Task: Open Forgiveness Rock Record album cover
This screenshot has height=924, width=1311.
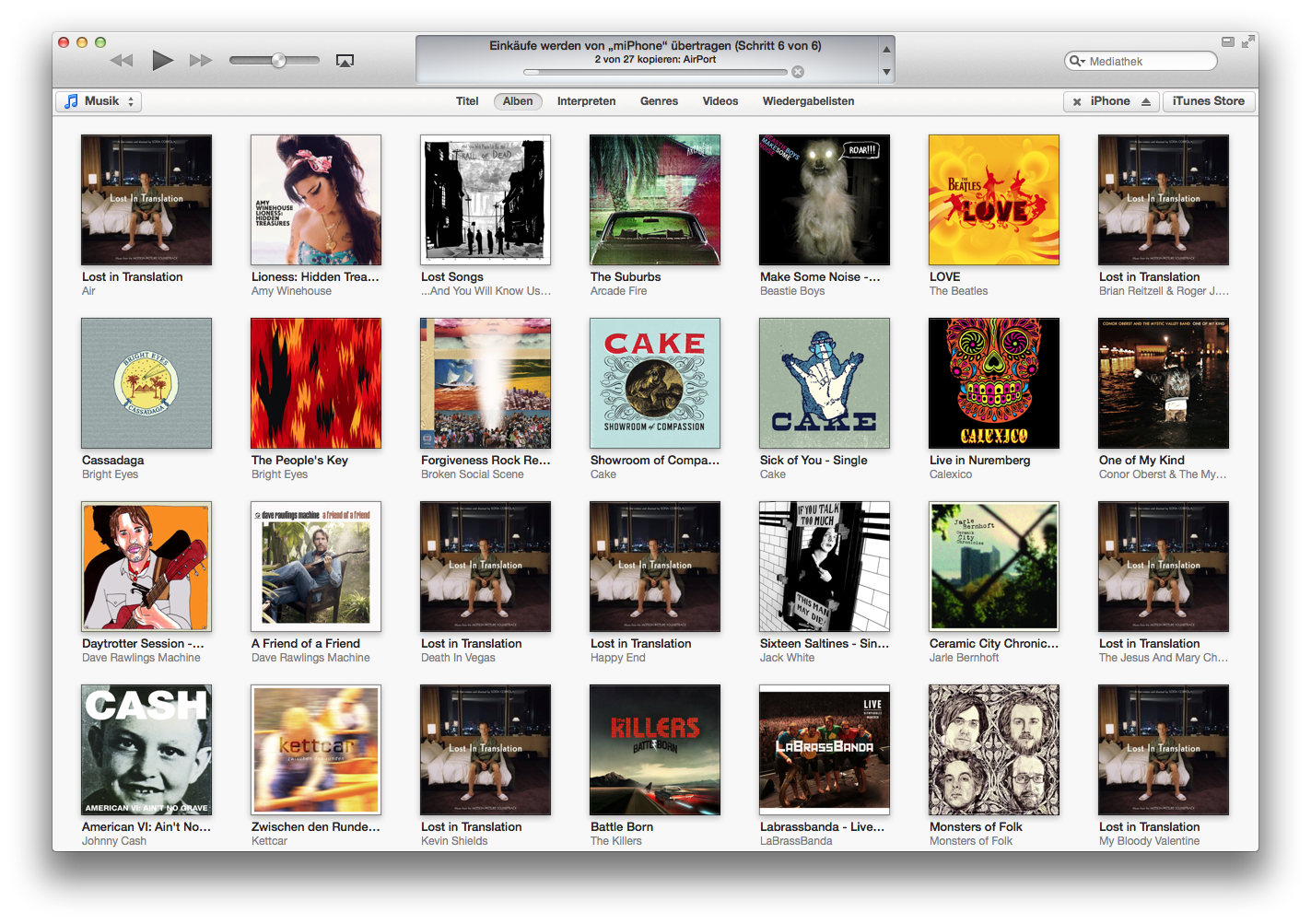Action: tap(486, 383)
